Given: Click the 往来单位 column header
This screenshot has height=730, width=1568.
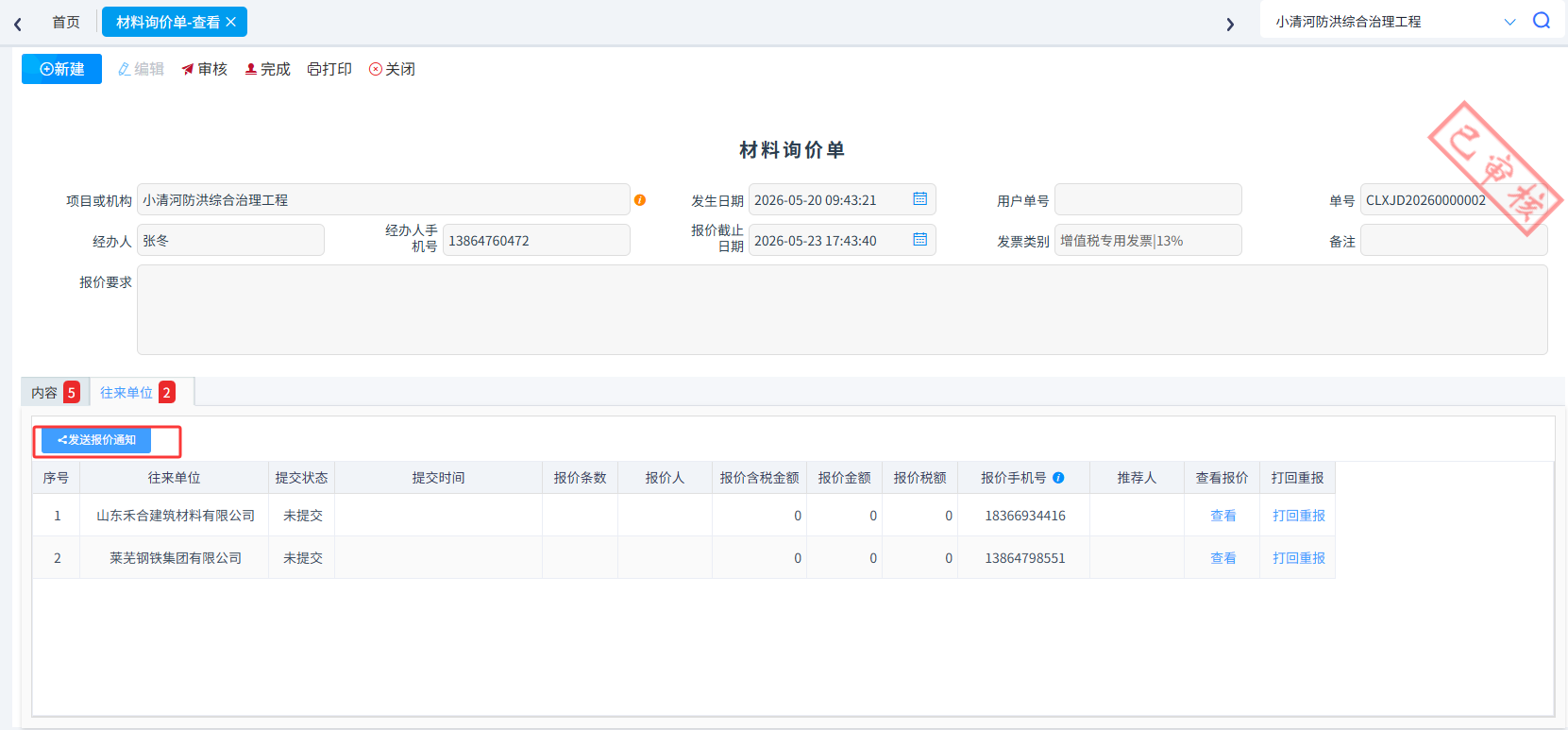Looking at the screenshot, I should coord(175,478).
